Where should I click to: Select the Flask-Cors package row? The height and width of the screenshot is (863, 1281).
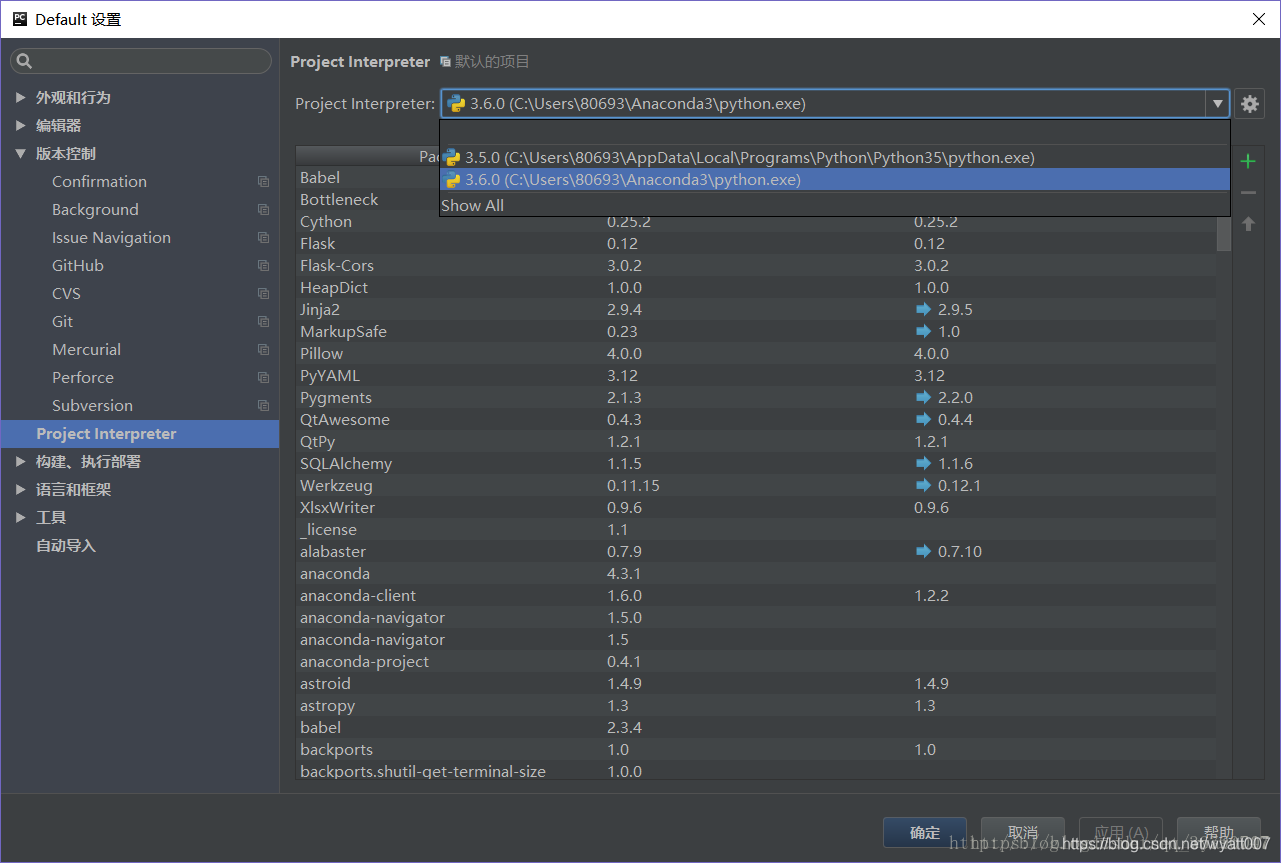756,266
